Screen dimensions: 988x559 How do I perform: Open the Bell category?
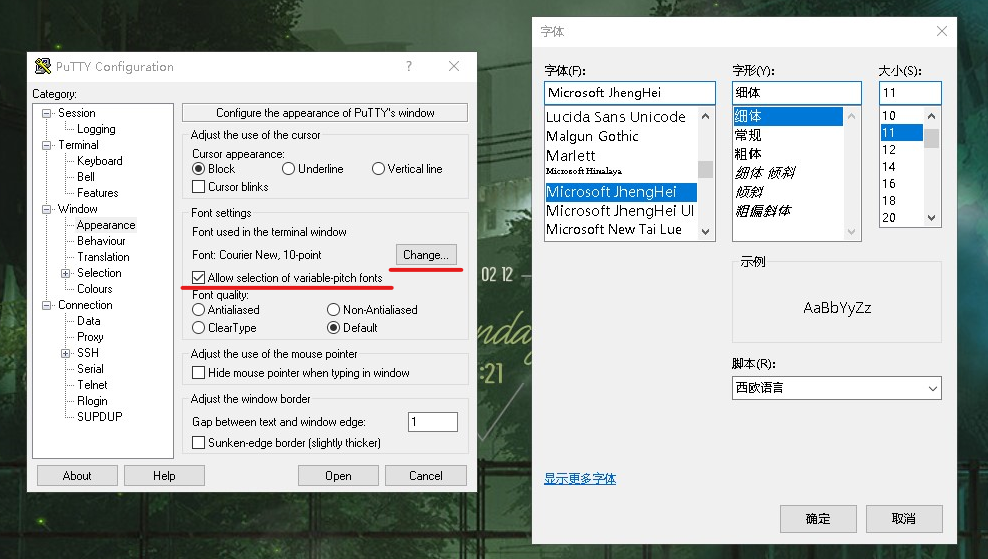(86, 177)
